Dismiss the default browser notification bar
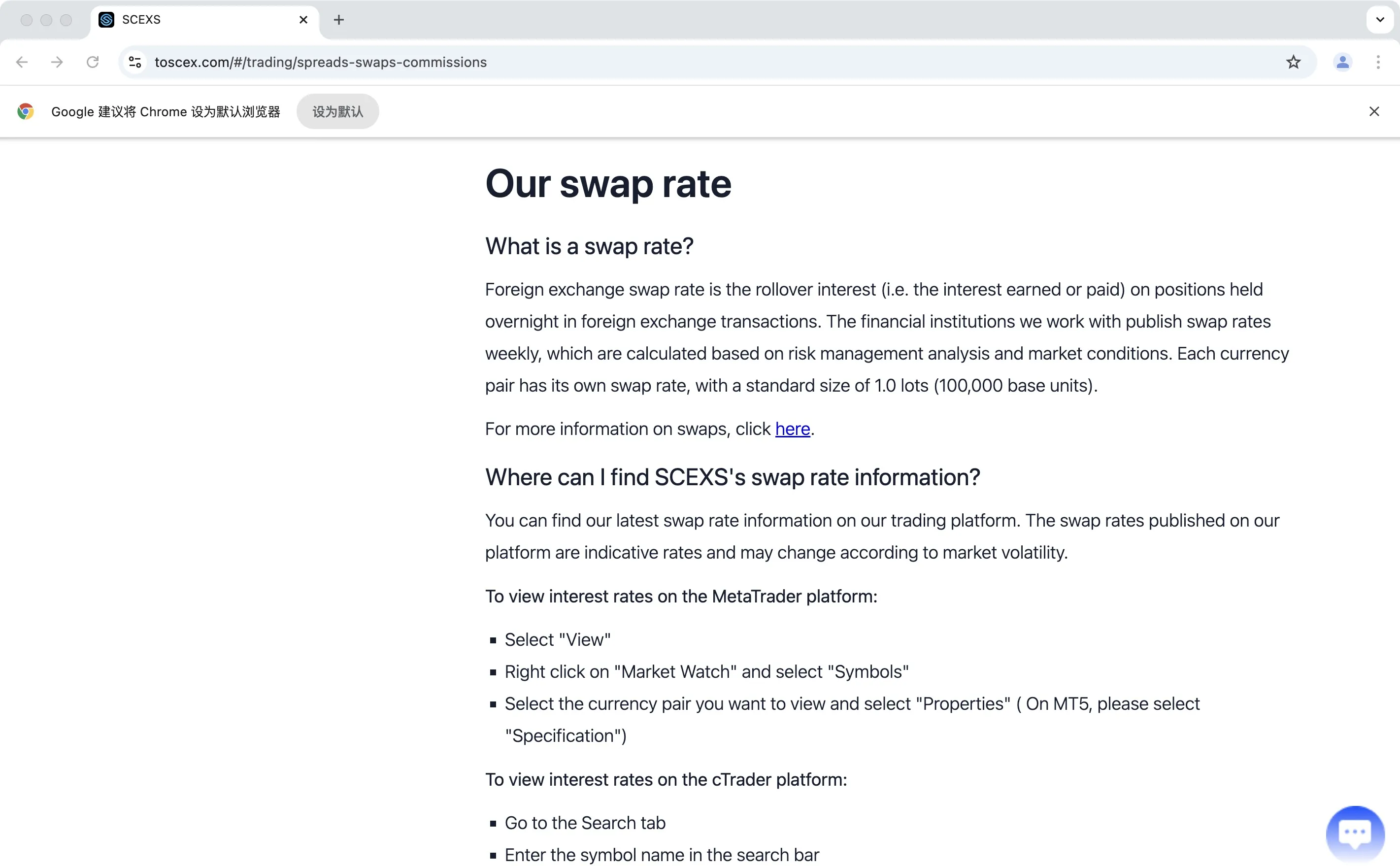 [1374, 112]
